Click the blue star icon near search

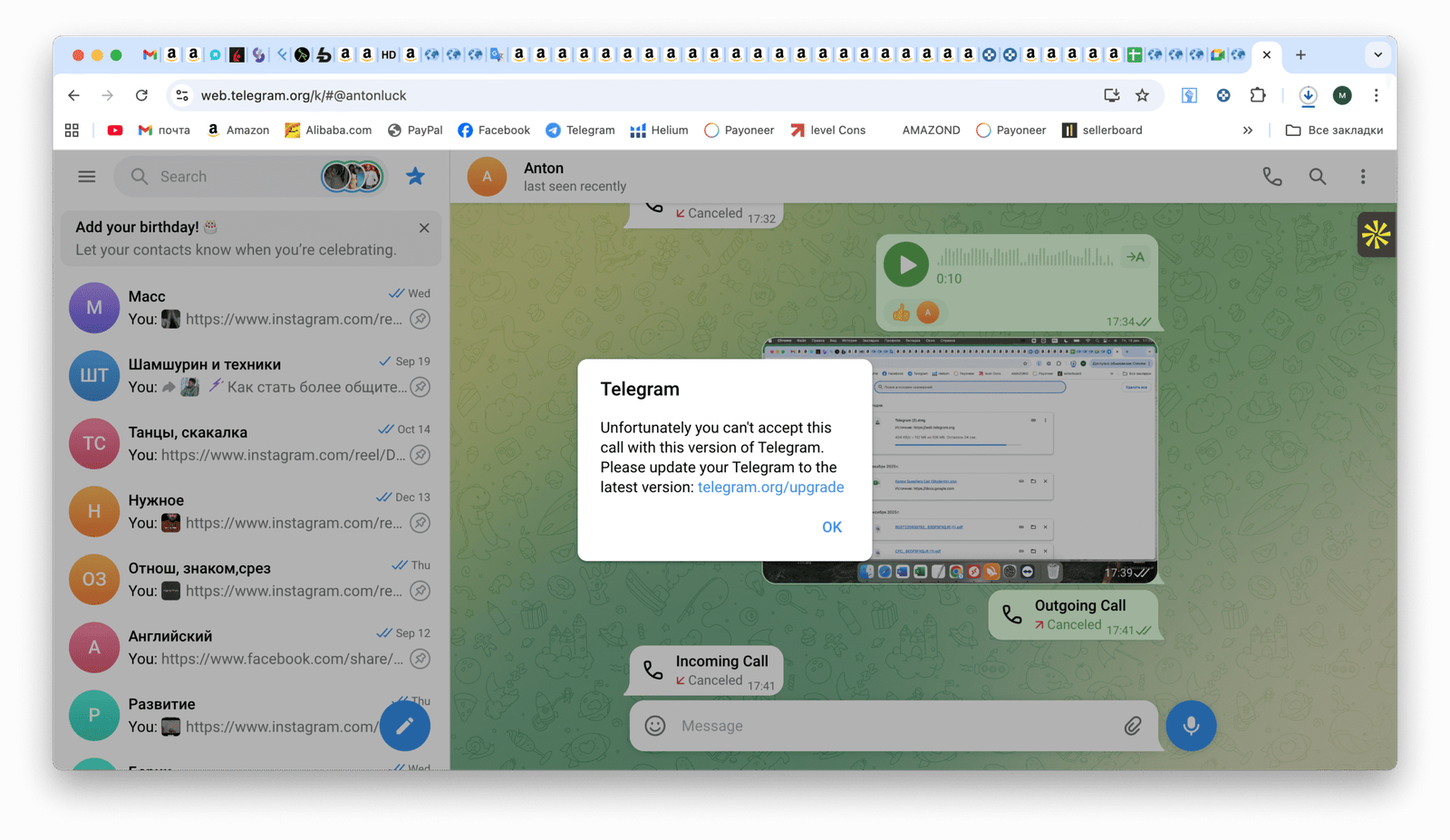point(415,177)
